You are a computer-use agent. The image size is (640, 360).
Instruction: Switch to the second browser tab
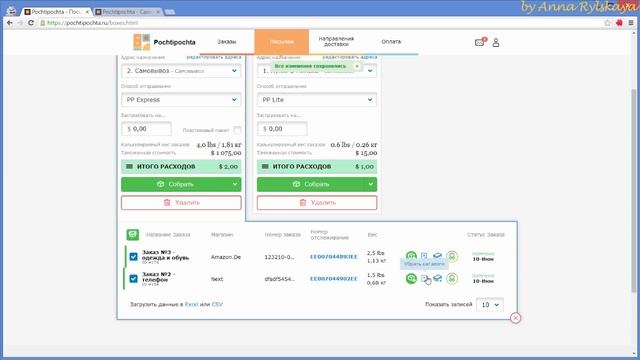128,12
